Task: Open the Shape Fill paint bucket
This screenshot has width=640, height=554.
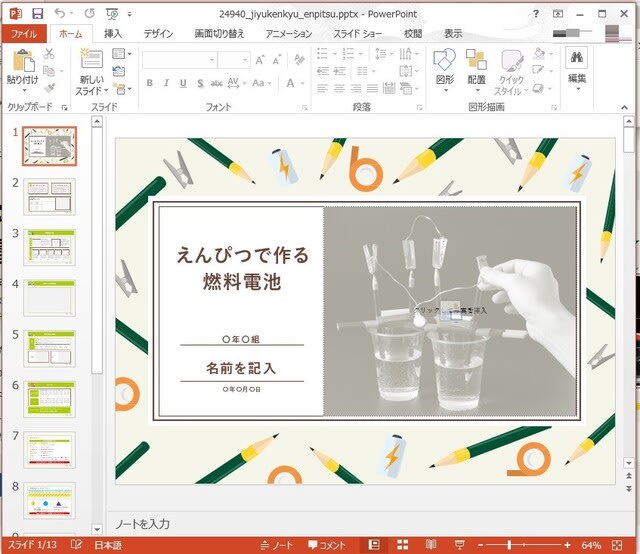Action: 539,53
